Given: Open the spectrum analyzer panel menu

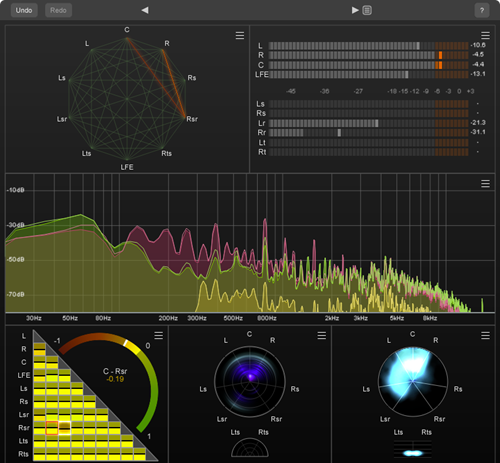Looking at the screenshot, I should [485, 183].
